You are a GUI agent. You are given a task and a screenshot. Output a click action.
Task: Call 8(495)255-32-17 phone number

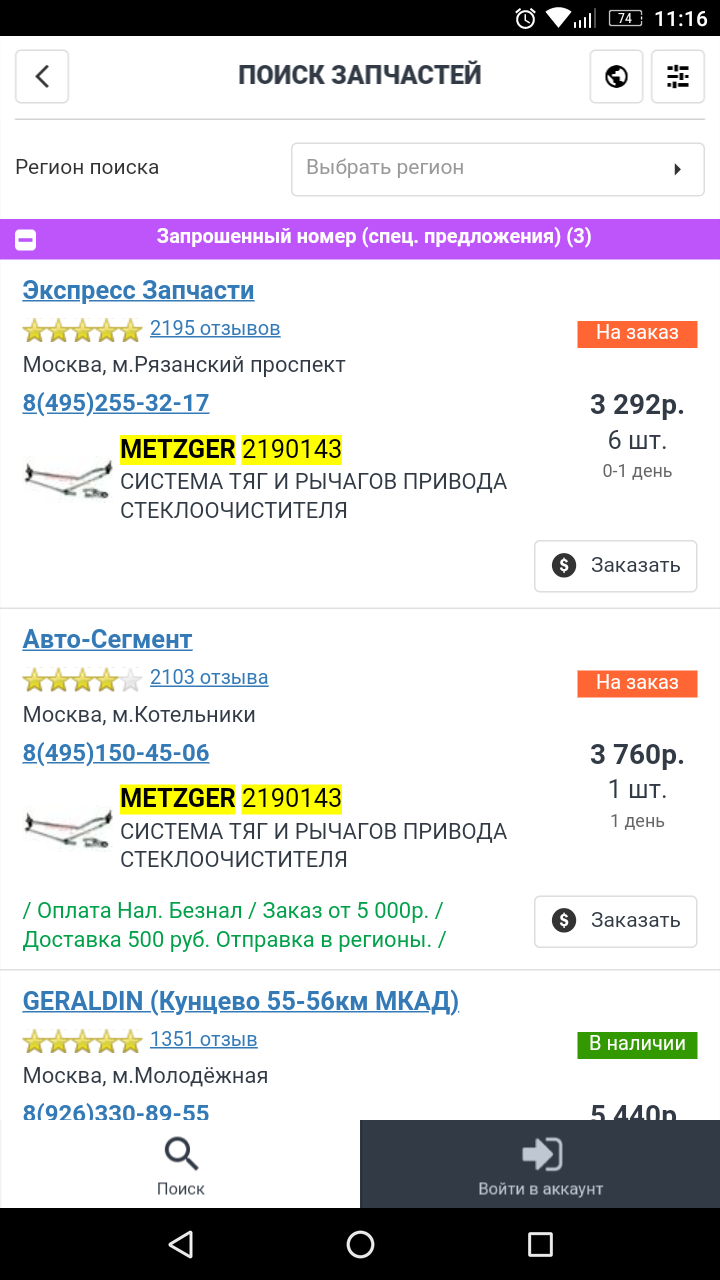click(x=116, y=403)
